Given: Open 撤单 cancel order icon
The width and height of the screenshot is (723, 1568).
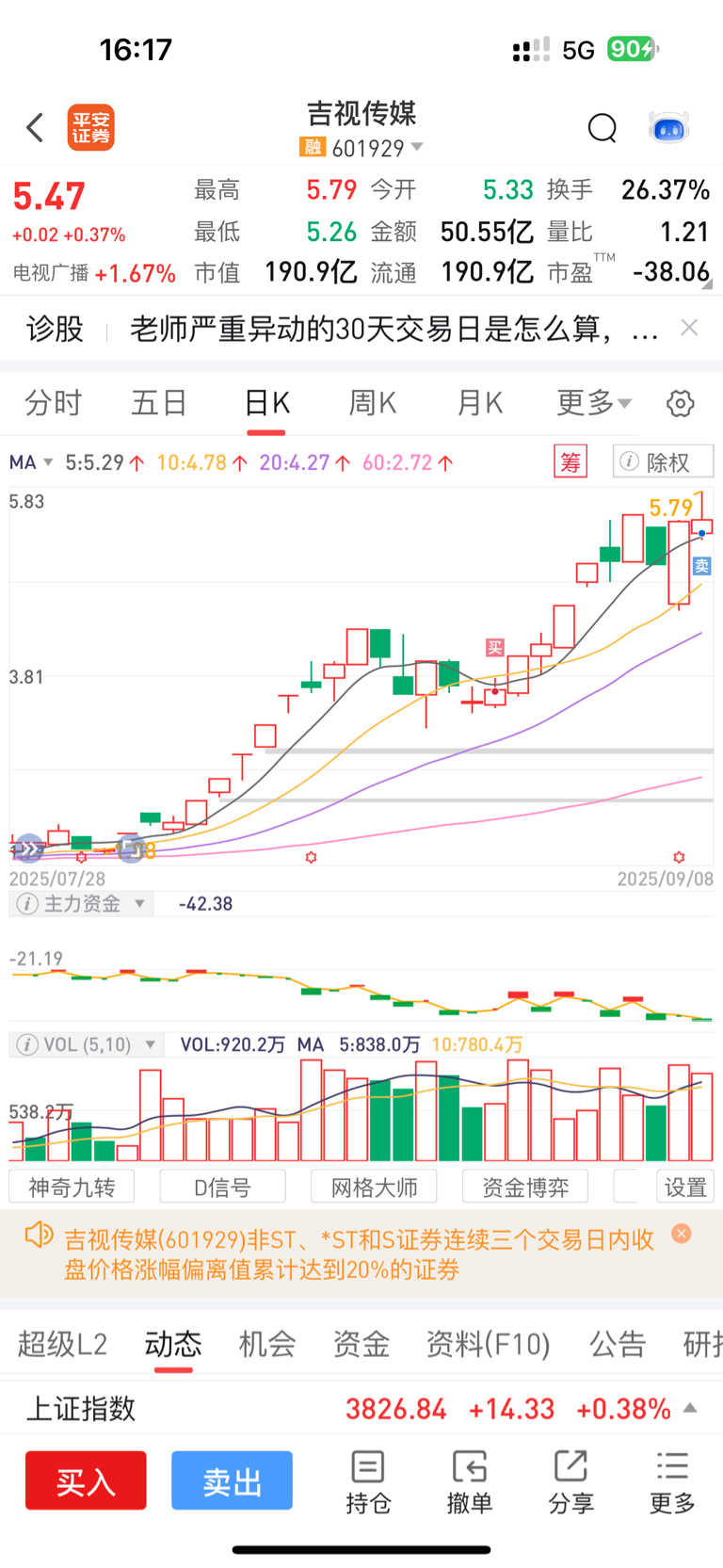Looking at the screenshot, I should pos(469,1482).
